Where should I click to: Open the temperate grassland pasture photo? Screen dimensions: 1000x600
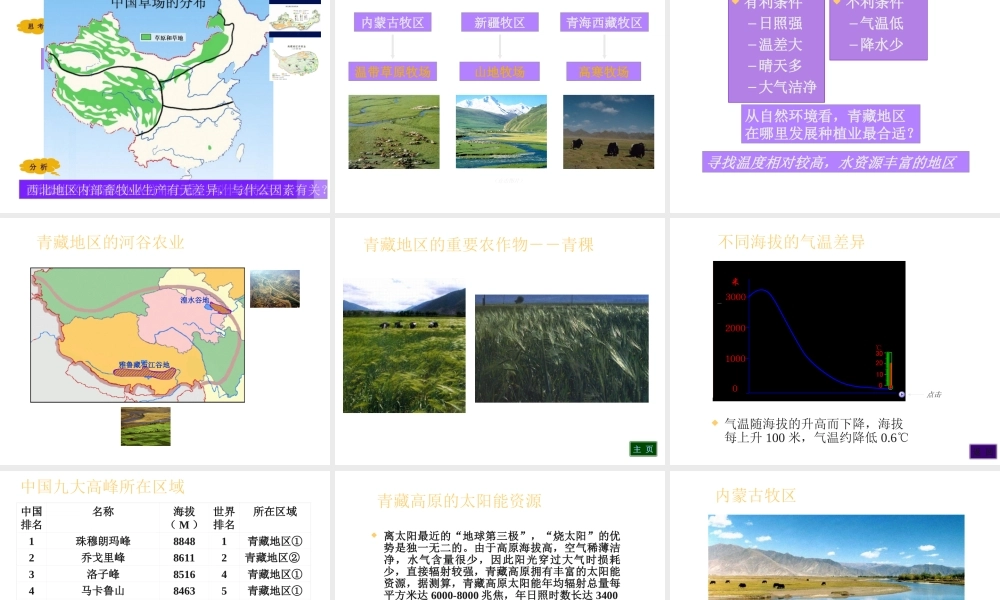tap(393, 132)
